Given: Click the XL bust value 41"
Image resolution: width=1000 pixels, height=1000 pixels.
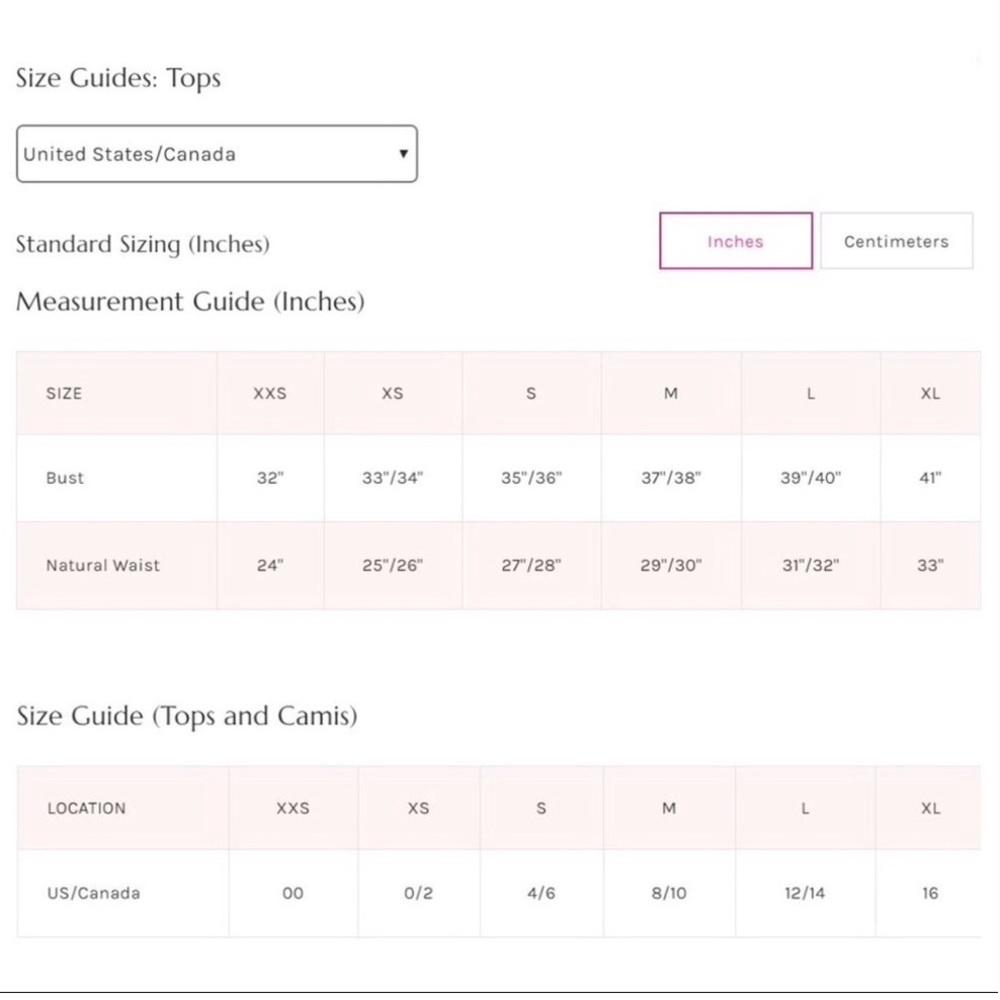Looking at the screenshot, I should pyautogui.click(x=930, y=478).
